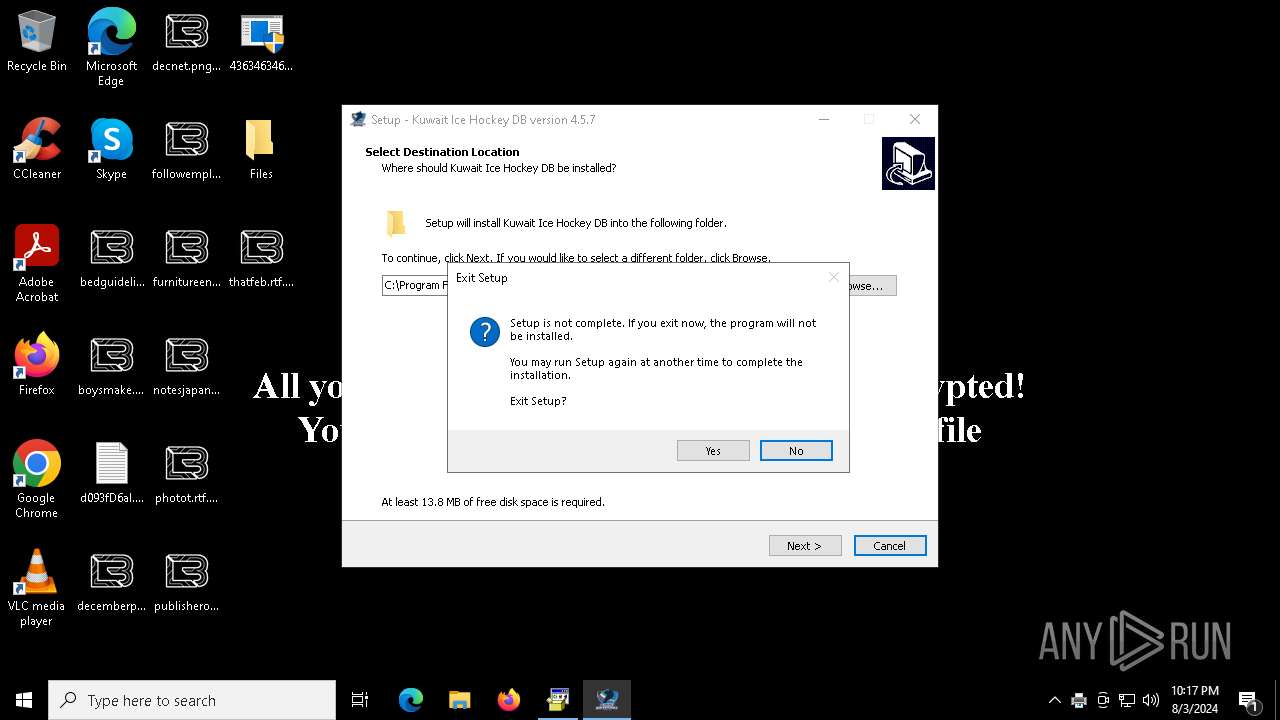Select the decemberp file icon

111,582
